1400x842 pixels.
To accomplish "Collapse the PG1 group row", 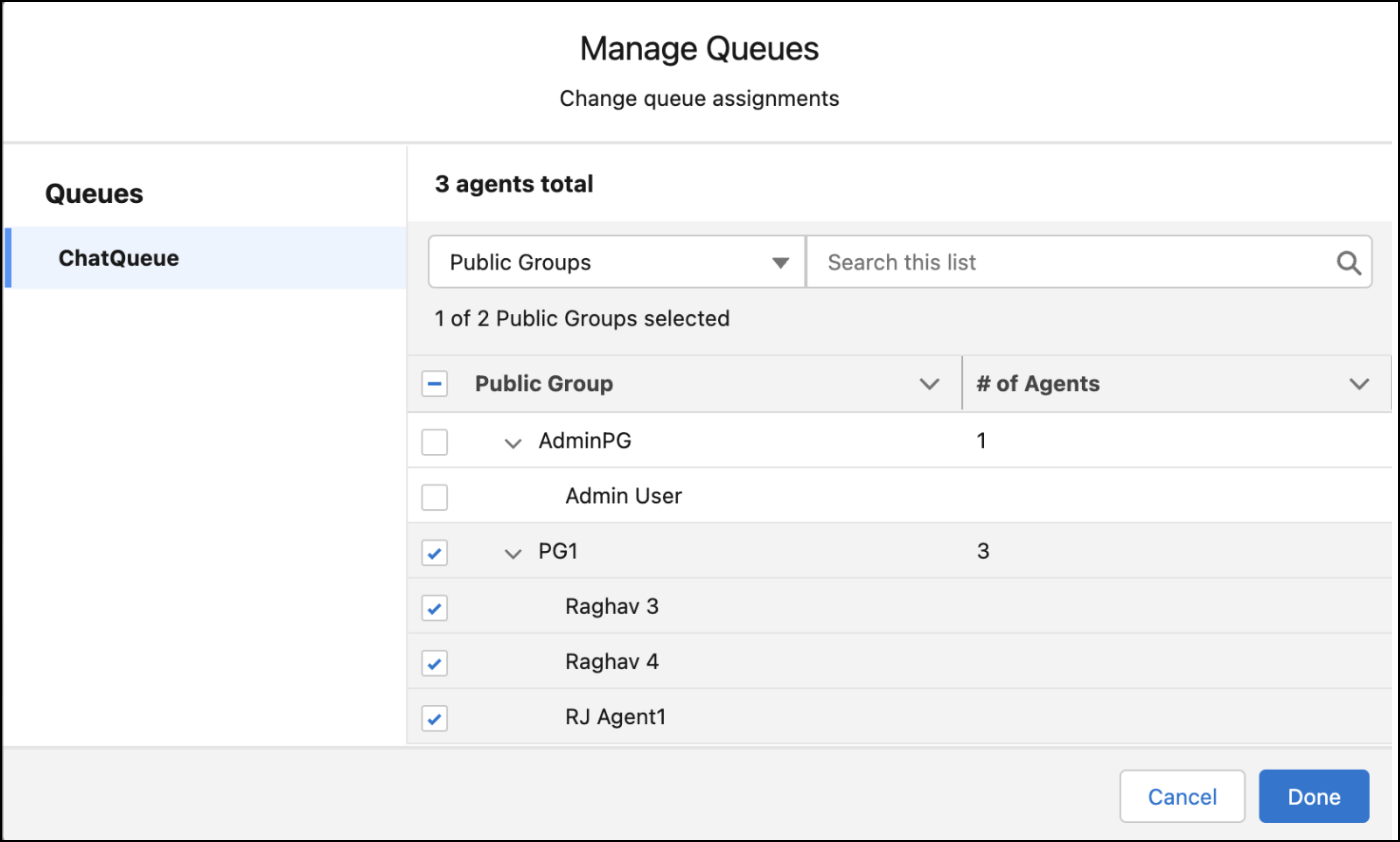I will click(513, 552).
